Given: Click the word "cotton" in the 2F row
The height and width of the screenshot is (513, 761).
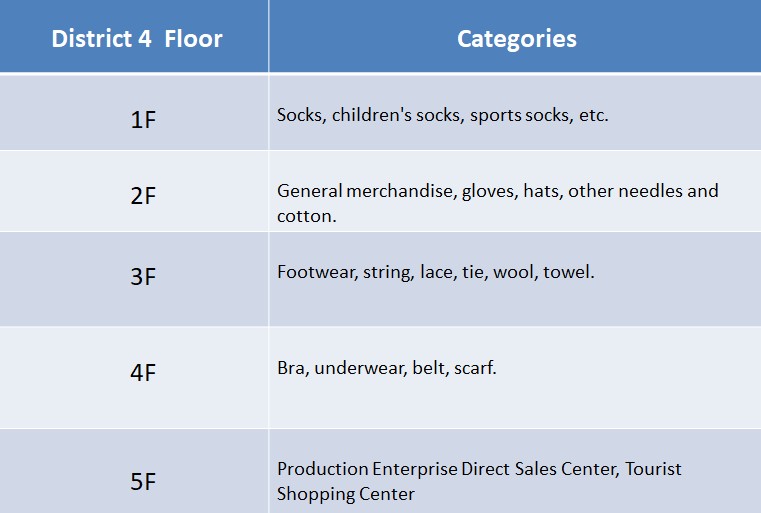Looking at the screenshot, I should pyautogui.click(x=303, y=216).
